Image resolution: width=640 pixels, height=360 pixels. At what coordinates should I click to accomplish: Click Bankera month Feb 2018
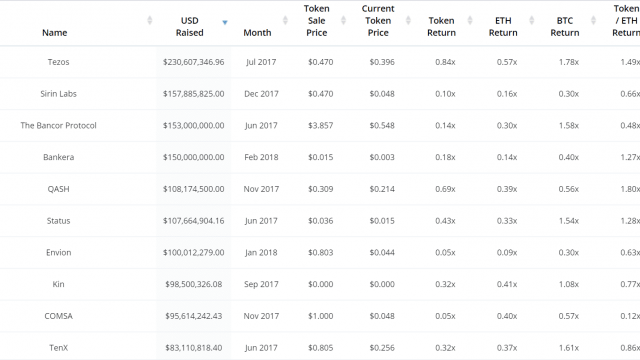click(261, 157)
